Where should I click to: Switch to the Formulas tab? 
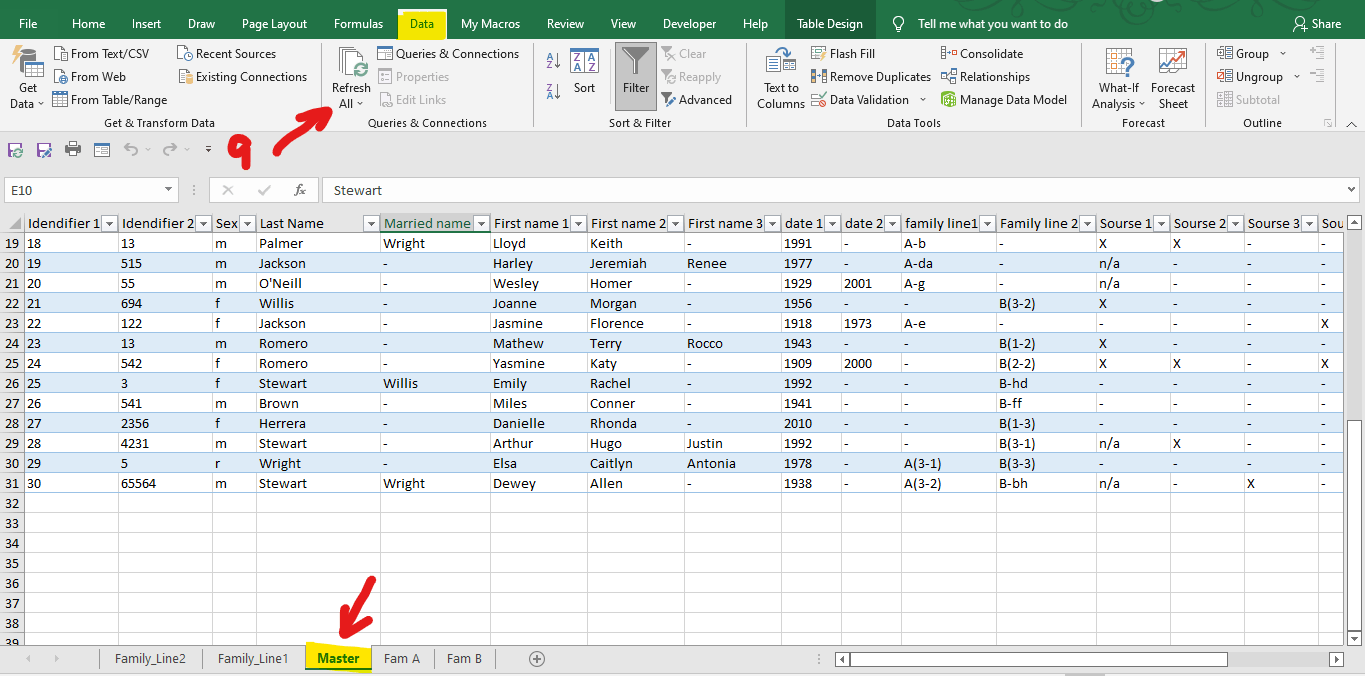(x=358, y=24)
